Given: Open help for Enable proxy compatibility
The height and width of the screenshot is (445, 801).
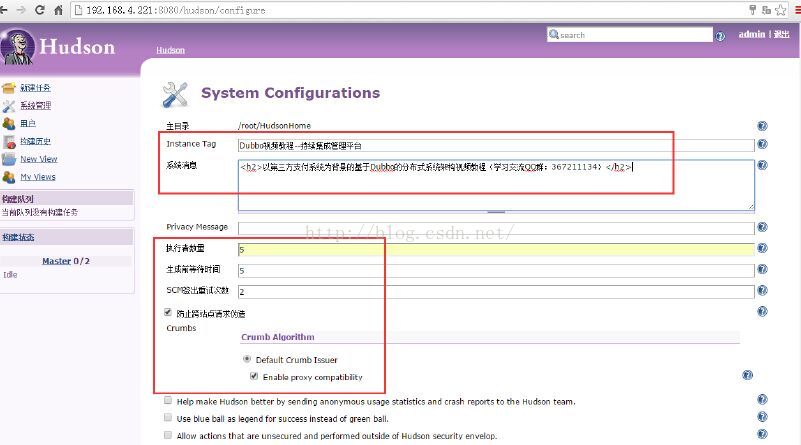Looking at the screenshot, I should [747, 376].
